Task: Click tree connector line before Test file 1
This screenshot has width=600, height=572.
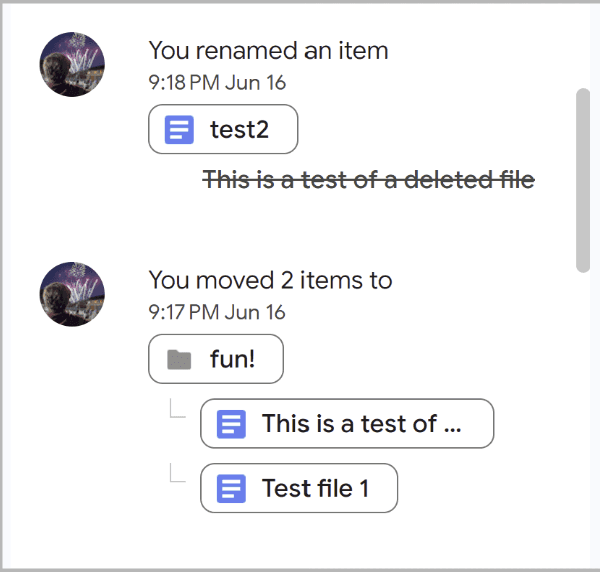Action: [178, 473]
